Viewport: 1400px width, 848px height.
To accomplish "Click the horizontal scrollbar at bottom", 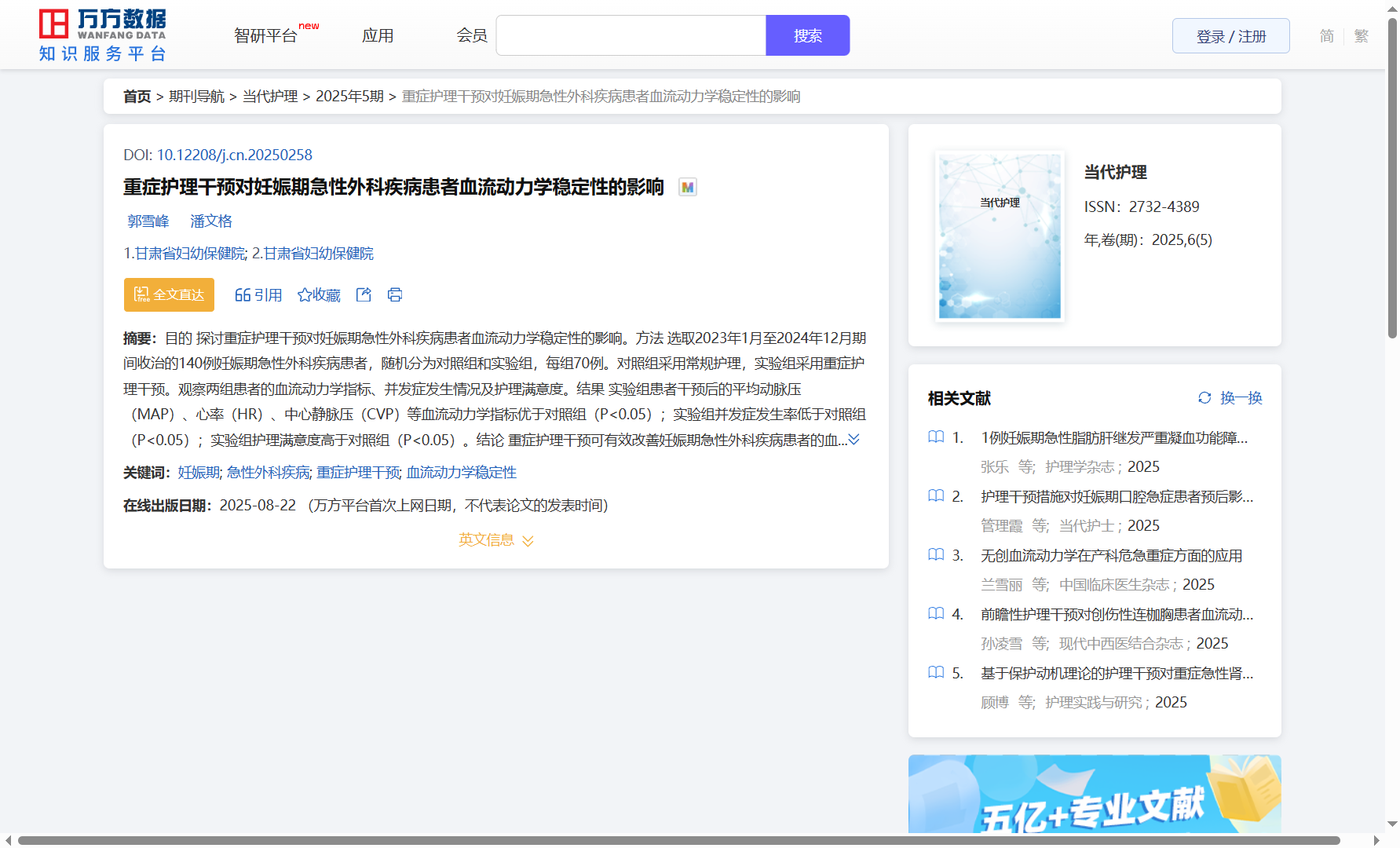I will coord(678,840).
